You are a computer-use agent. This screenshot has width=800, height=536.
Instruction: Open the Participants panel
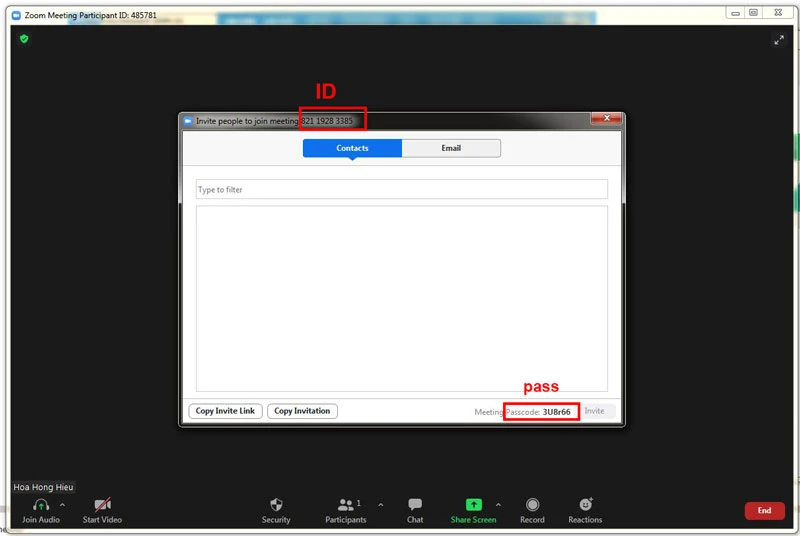(x=346, y=511)
